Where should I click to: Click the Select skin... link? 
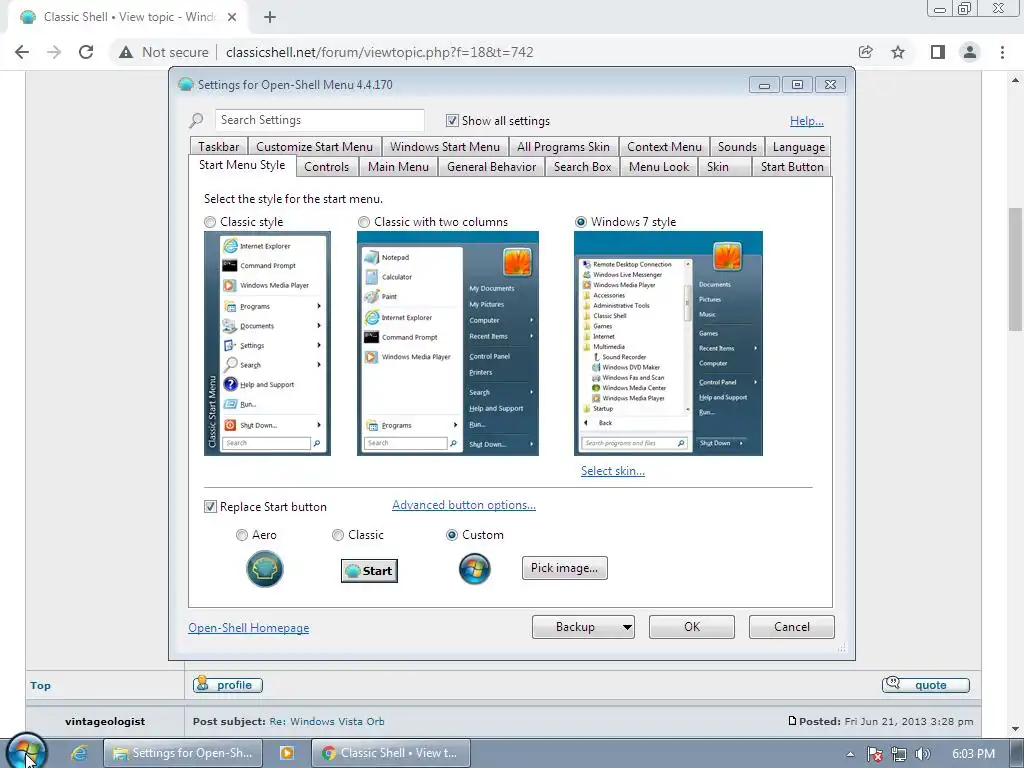[613, 471]
